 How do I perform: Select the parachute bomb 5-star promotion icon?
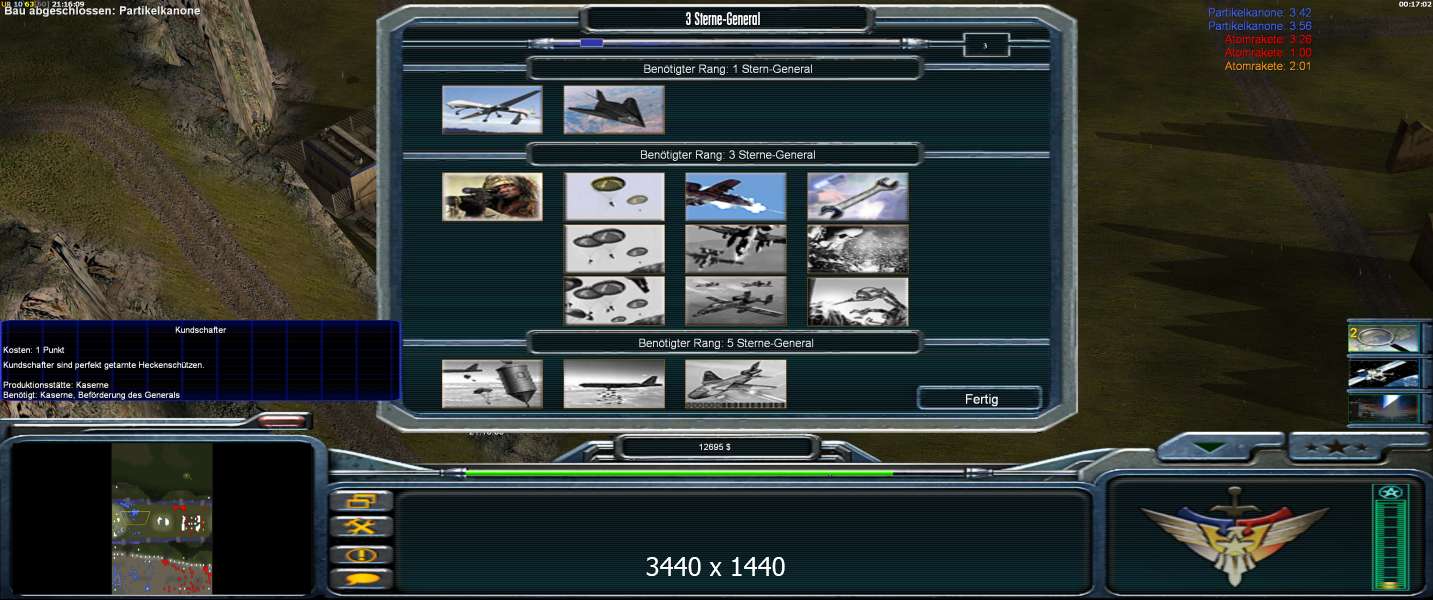point(492,384)
